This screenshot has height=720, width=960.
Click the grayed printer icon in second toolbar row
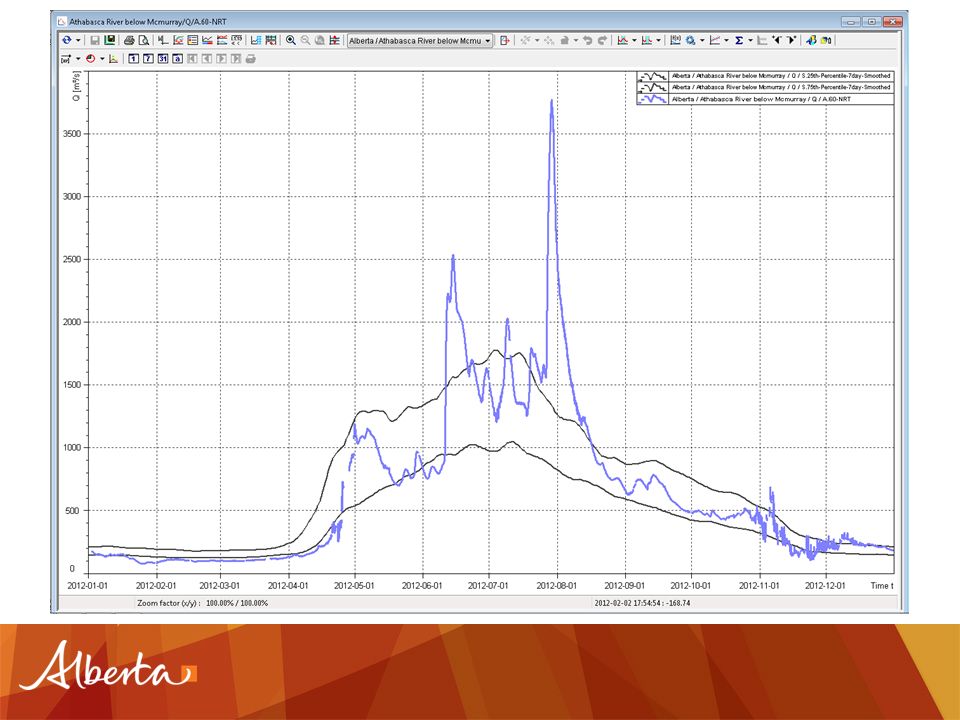coord(251,59)
